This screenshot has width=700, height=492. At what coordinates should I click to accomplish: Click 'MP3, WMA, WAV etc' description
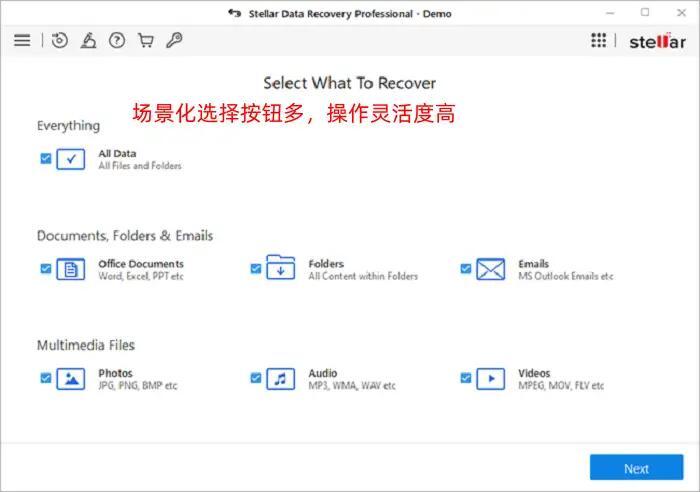pyautogui.click(x=352, y=385)
